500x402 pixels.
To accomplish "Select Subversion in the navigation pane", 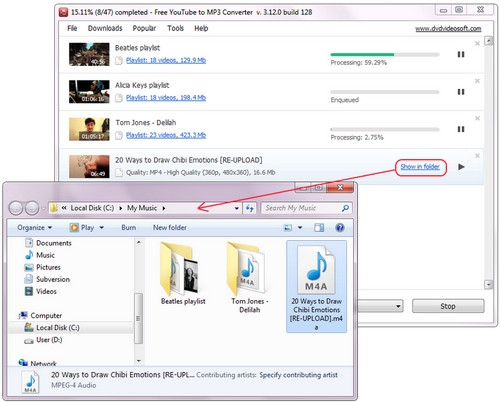I will (47, 279).
